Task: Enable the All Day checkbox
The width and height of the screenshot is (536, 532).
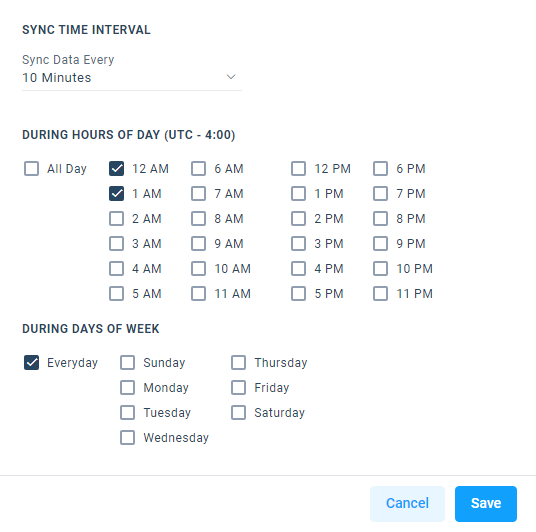Action: tap(31, 169)
